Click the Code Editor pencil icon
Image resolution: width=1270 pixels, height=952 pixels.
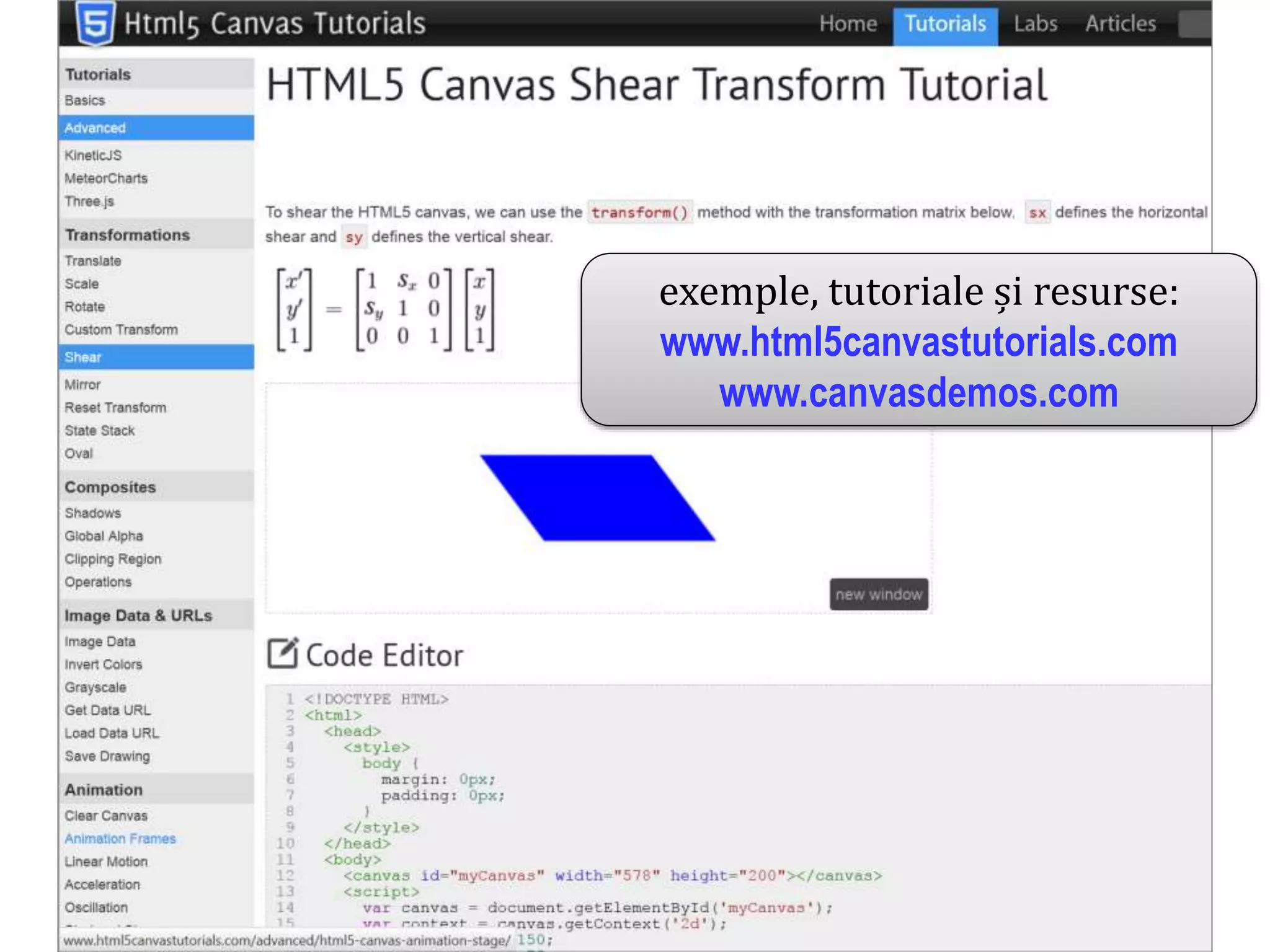click(283, 653)
